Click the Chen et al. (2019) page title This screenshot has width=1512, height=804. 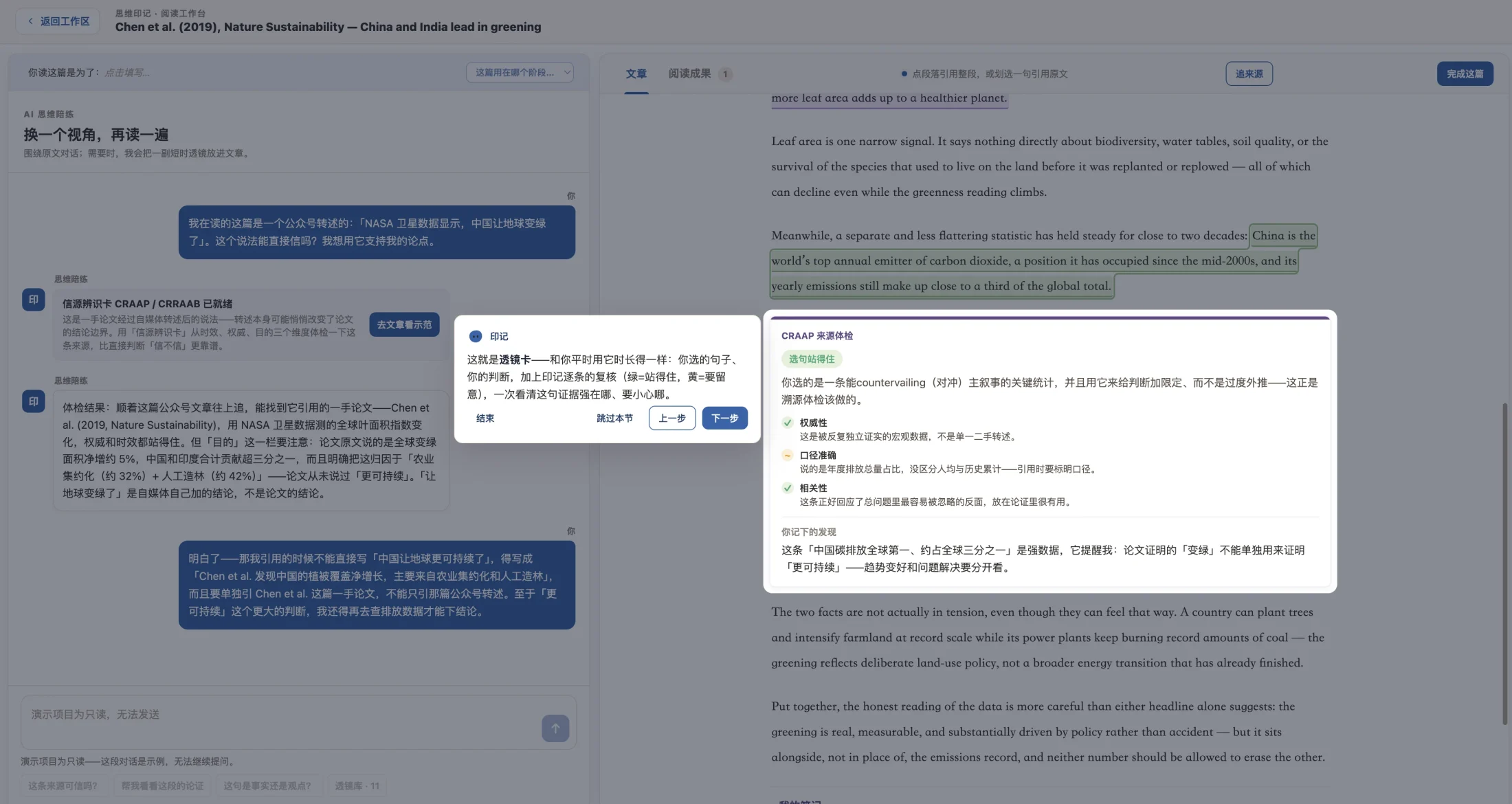click(329, 27)
